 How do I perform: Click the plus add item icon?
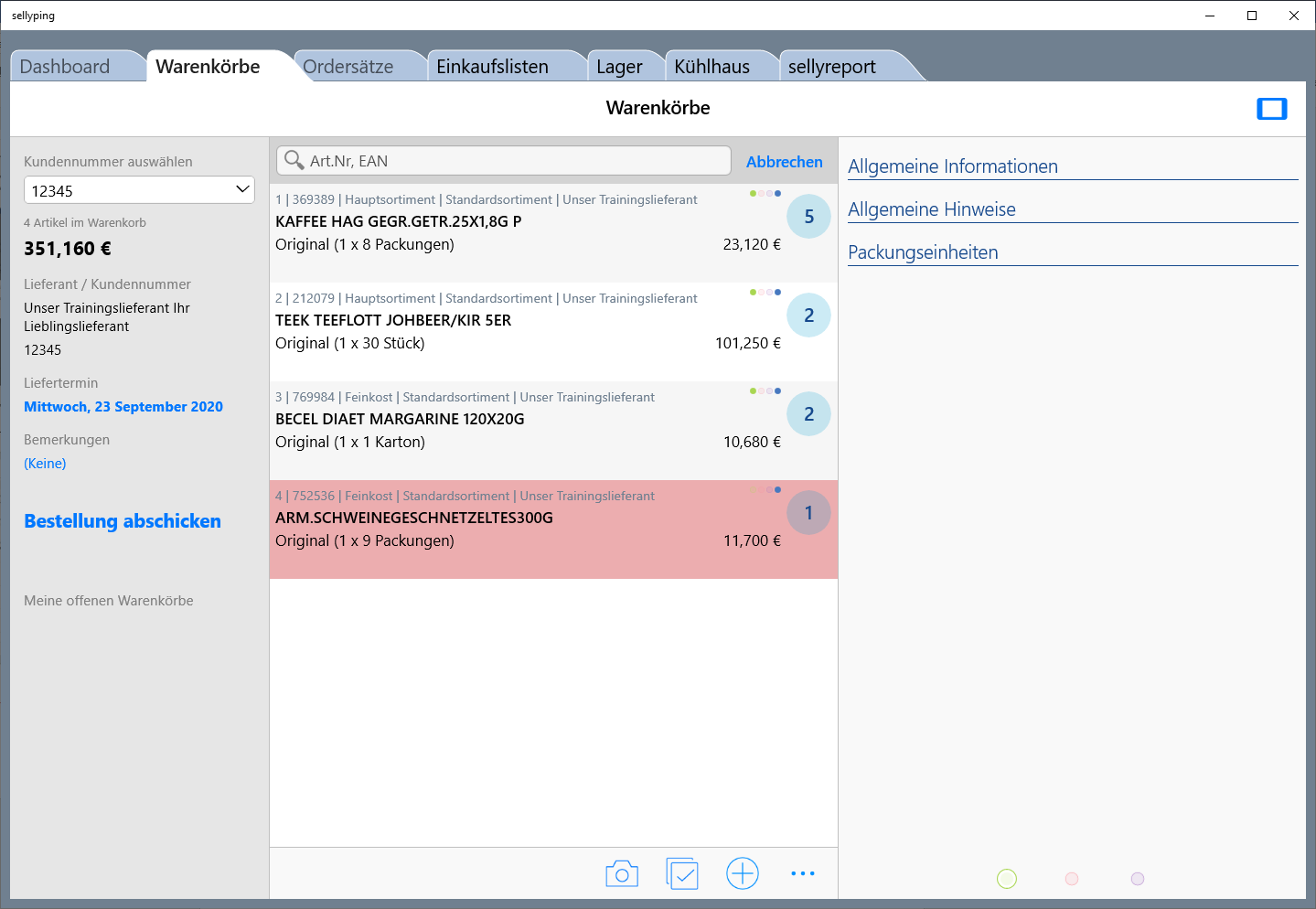click(743, 874)
